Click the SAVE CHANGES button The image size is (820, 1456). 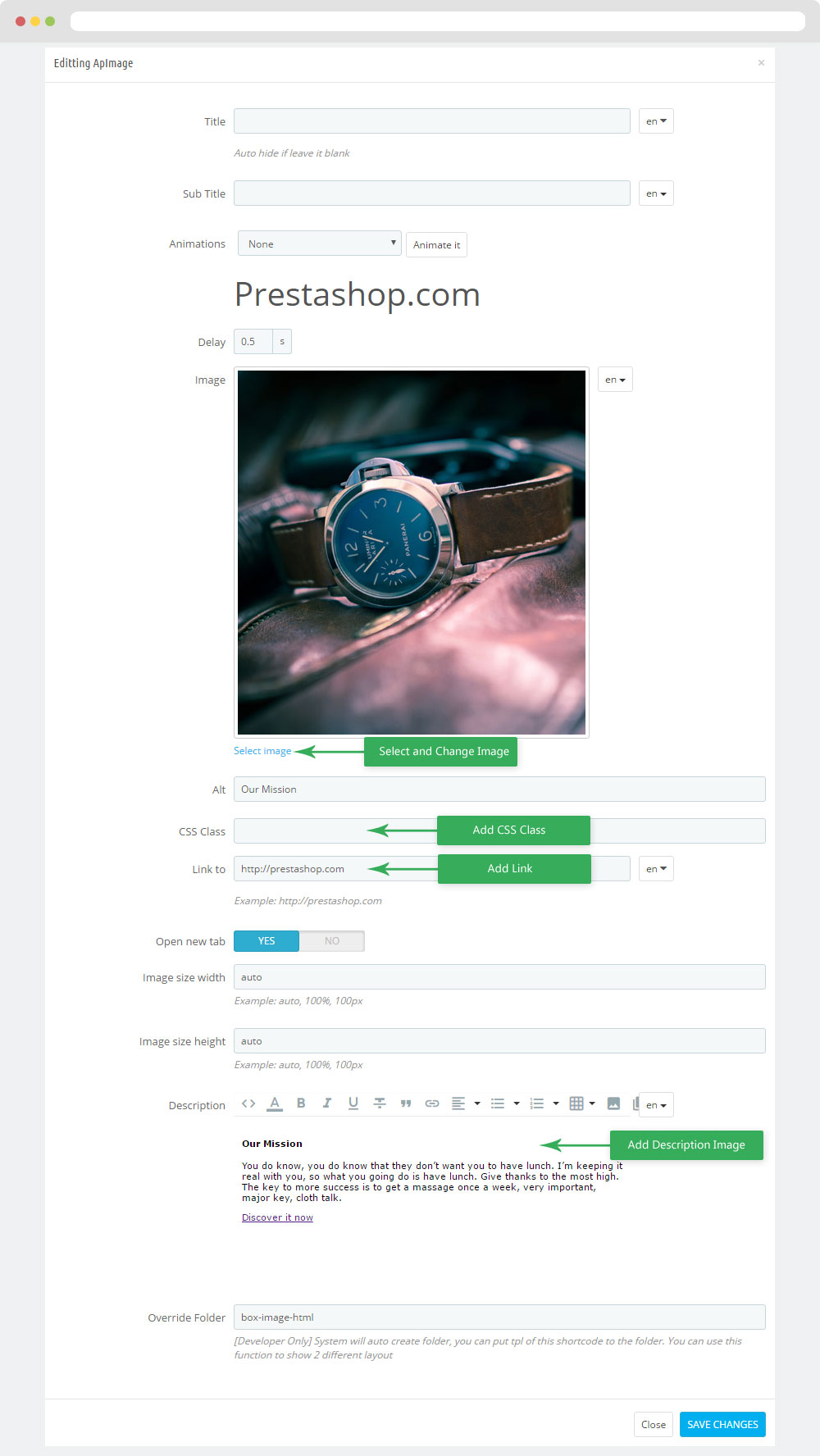(722, 1424)
